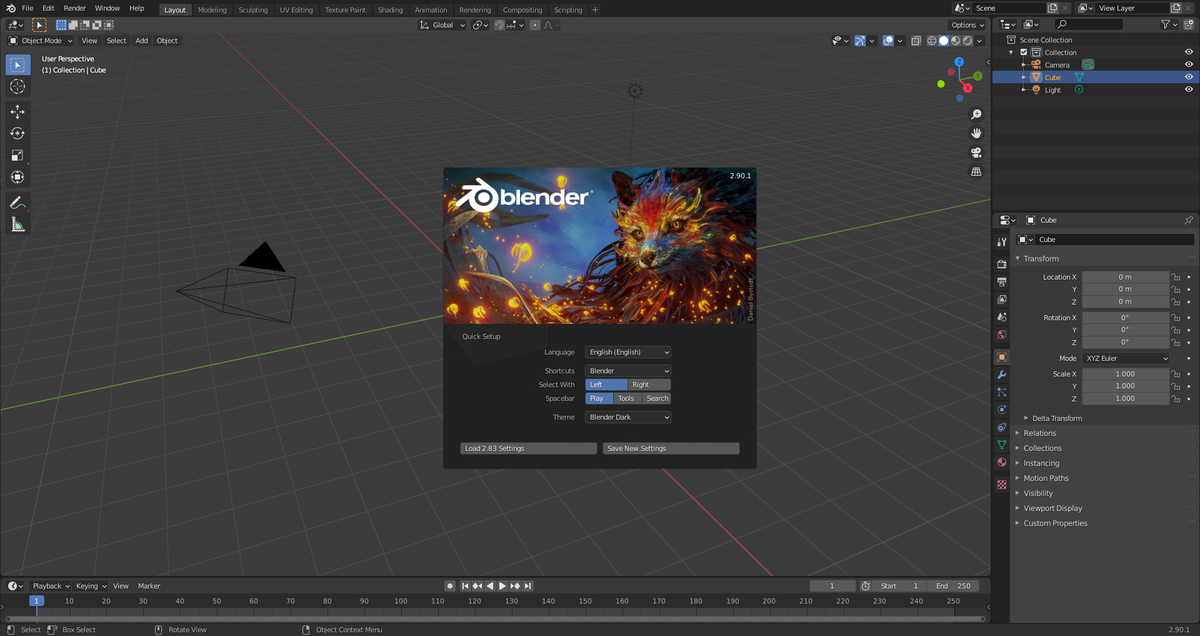This screenshot has height=636, width=1200.
Task: Switch viewport to rendered shading
Action: click(x=967, y=41)
